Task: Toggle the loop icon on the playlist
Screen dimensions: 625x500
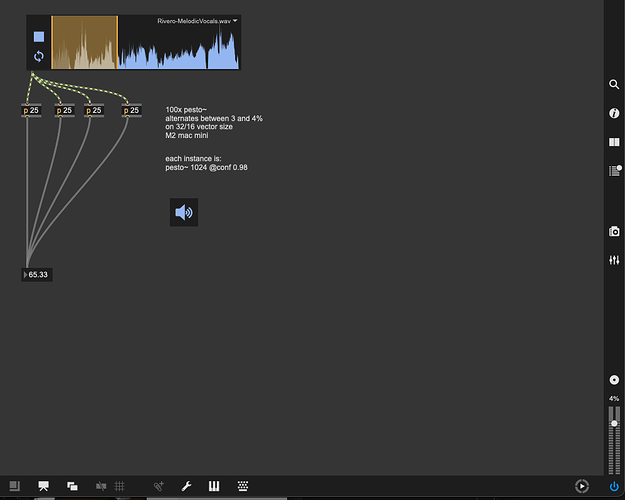Action: pos(39,56)
